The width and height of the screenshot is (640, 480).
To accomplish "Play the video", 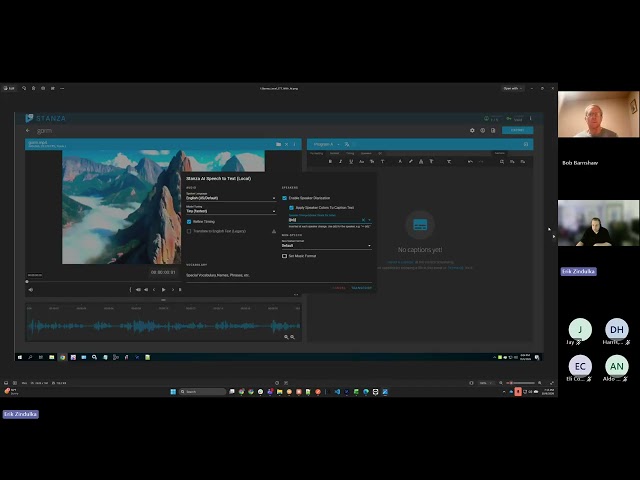I will (163, 290).
